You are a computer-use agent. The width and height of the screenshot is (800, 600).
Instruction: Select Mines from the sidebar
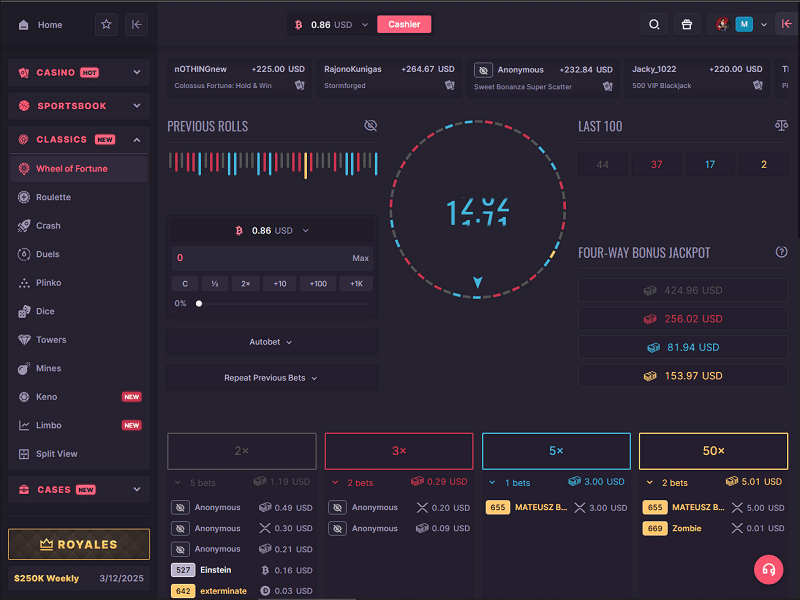point(49,368)
